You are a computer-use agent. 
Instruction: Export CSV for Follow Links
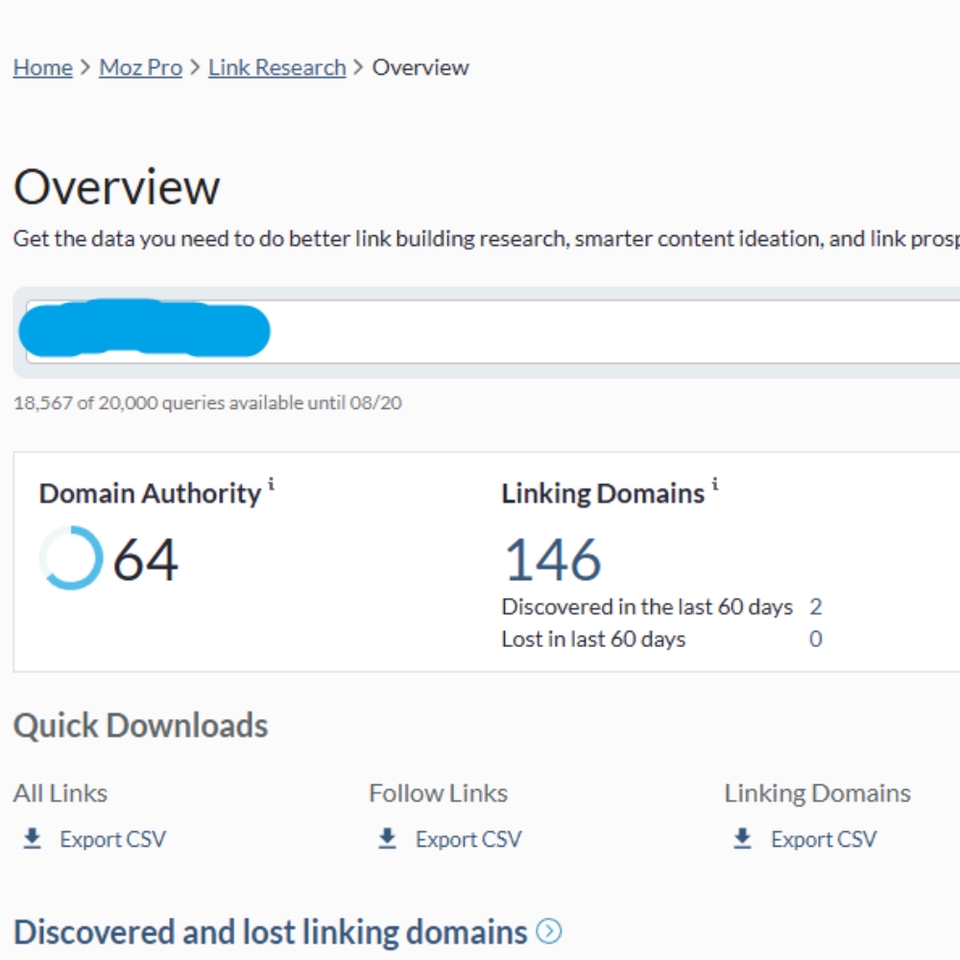tap(471, 839)
